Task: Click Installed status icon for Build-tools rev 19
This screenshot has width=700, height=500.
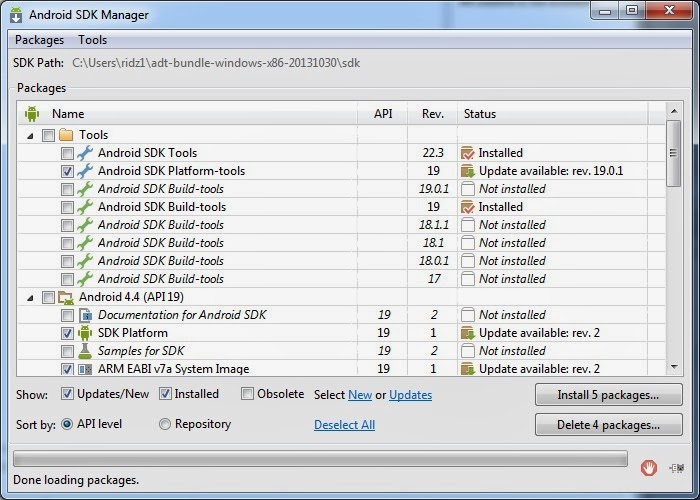Action: 467,207
